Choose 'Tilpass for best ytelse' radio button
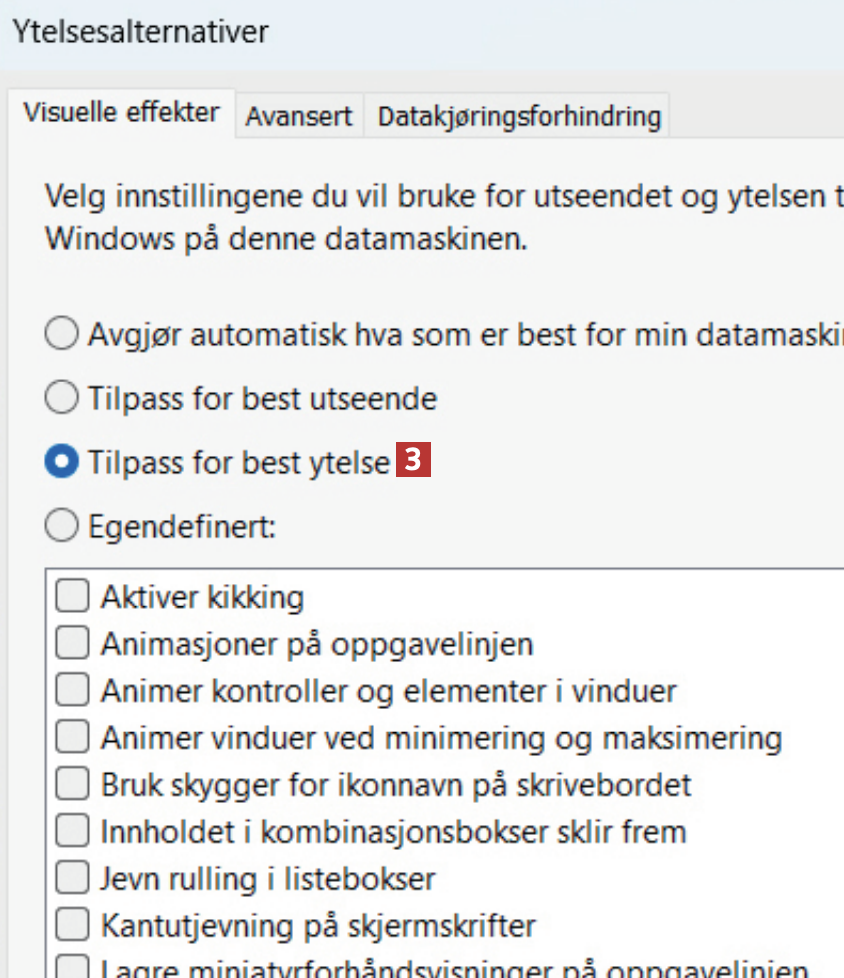Image resolution: width=844 pixels, height=978 pixels. coord(62,463)
